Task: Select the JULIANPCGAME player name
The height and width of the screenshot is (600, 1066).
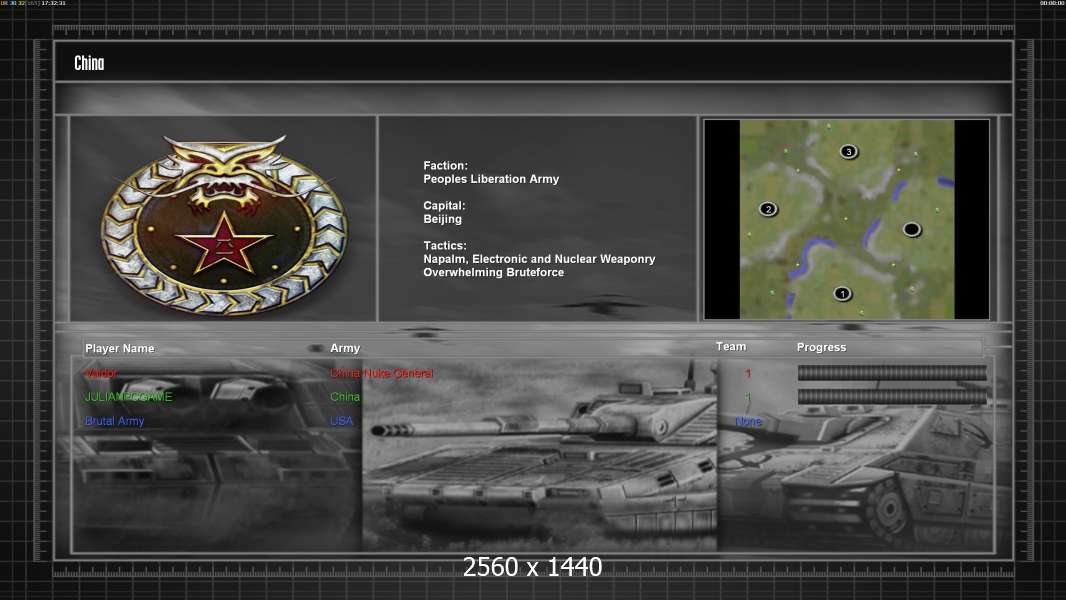Action: pyautogui.click(x=128, y=397)
